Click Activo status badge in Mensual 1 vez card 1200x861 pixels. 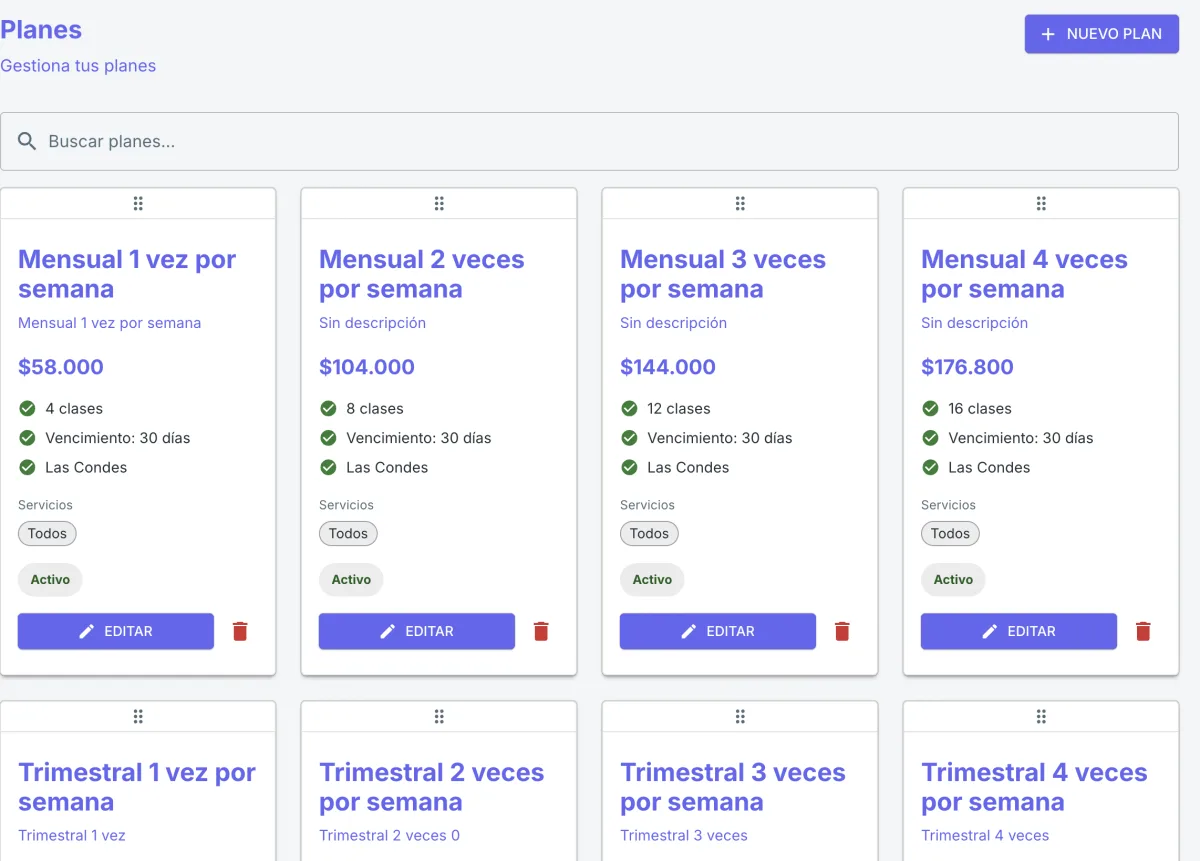50,579
